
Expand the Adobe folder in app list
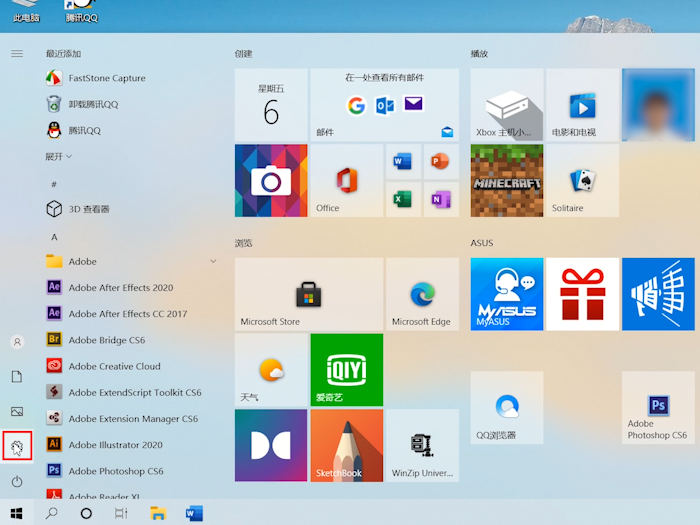pyautogui.click(x=213, y=262)
